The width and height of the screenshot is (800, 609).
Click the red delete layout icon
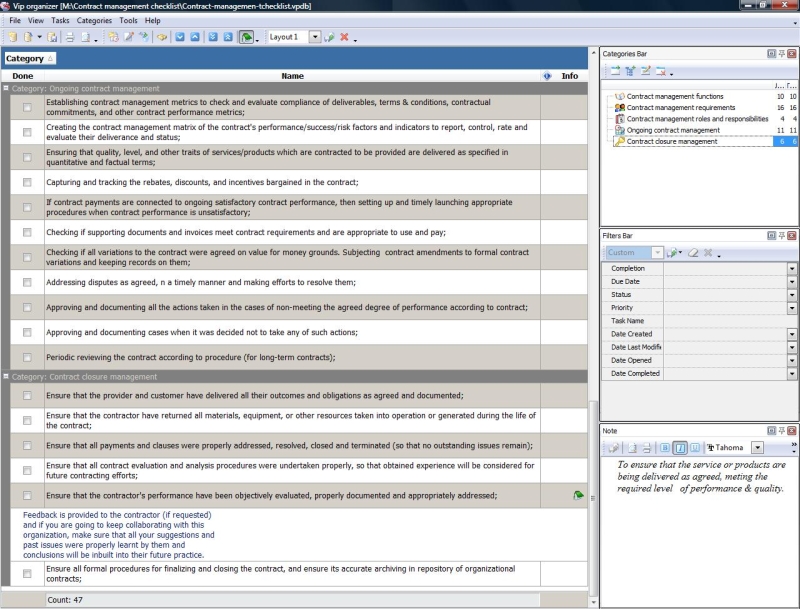(344, 37)
